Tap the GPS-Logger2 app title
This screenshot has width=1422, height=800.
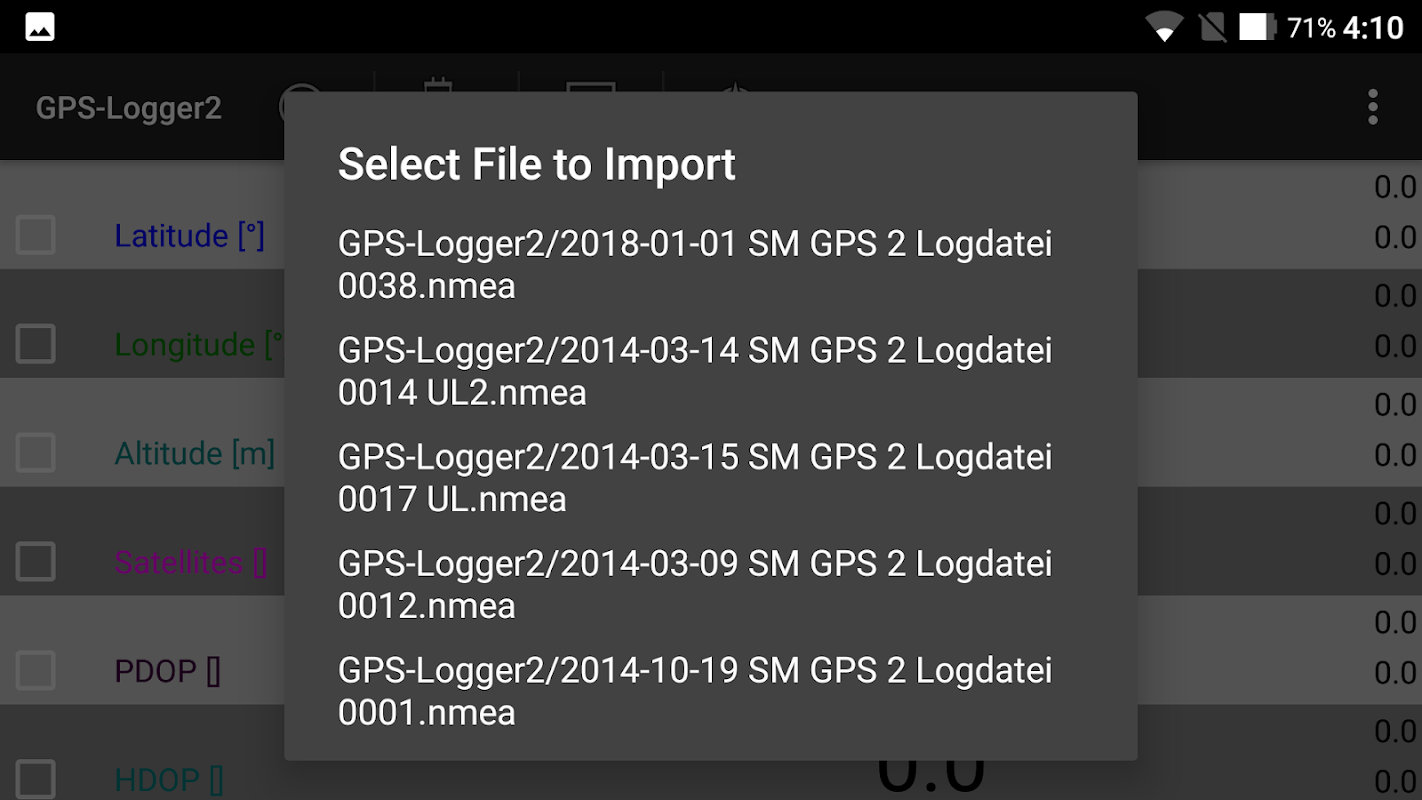129,108
